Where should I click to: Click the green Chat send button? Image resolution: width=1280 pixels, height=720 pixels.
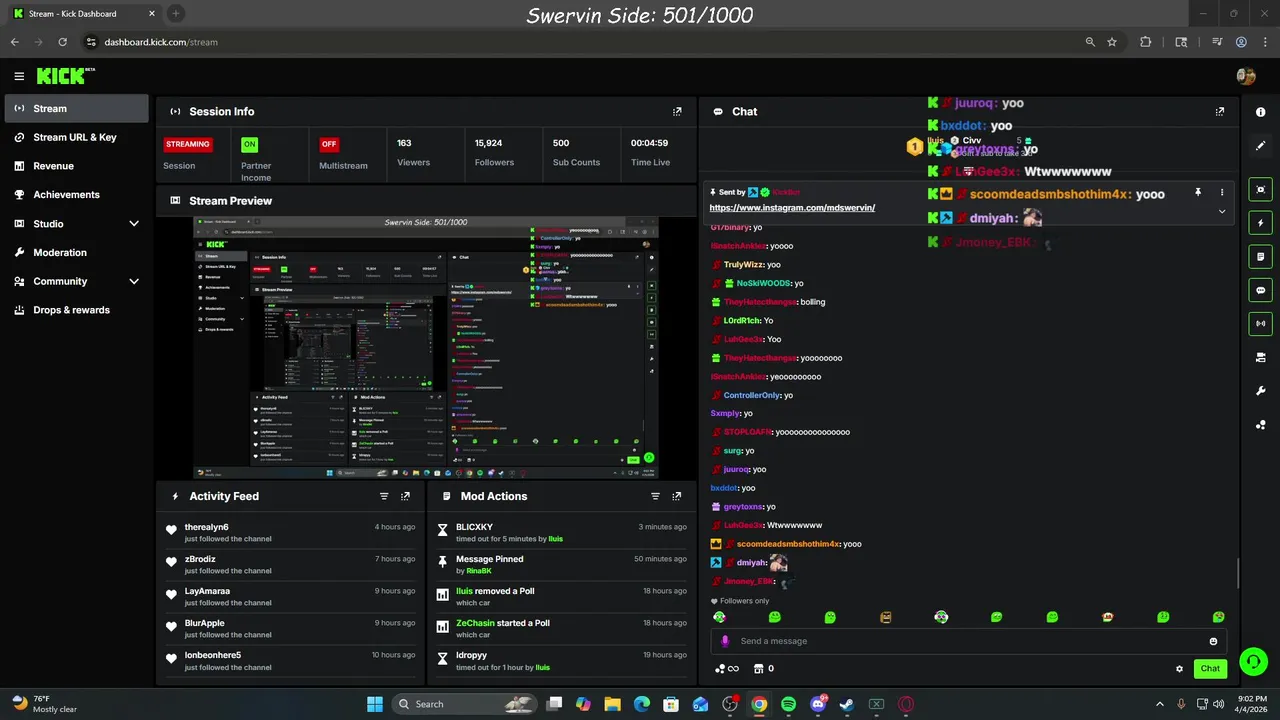pos(1210,669)
